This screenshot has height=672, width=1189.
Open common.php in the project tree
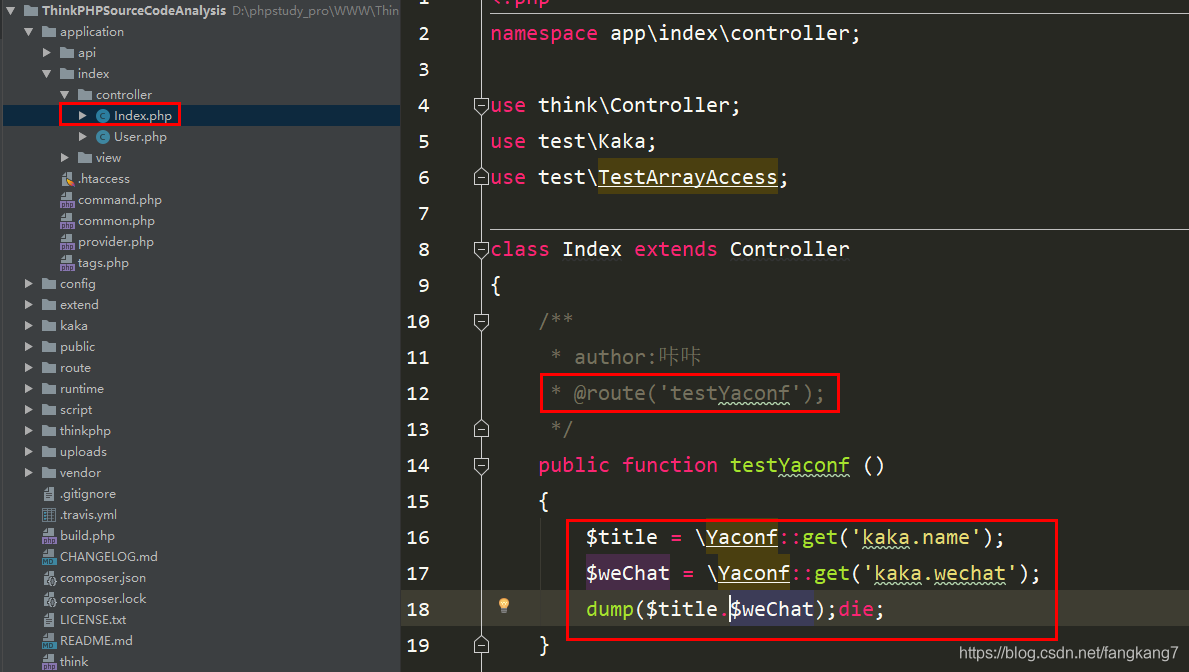[x=116, y=221]
